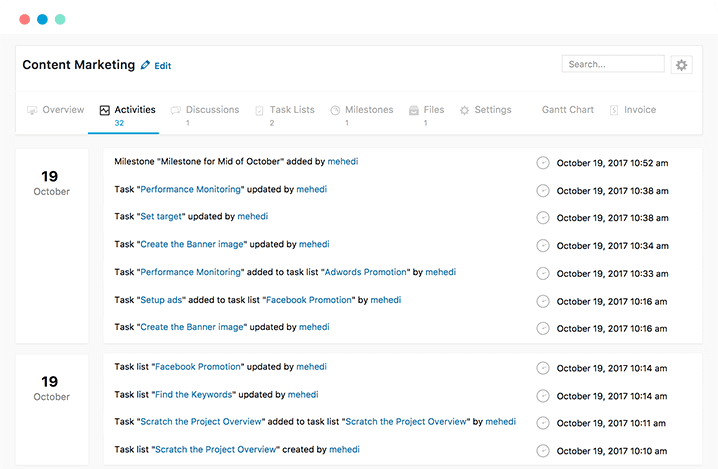This screenshot has height=469, width=718.
Task: Click the Discussions speech bubble icon
Action: pyautogui.click(x=175, y=110)
